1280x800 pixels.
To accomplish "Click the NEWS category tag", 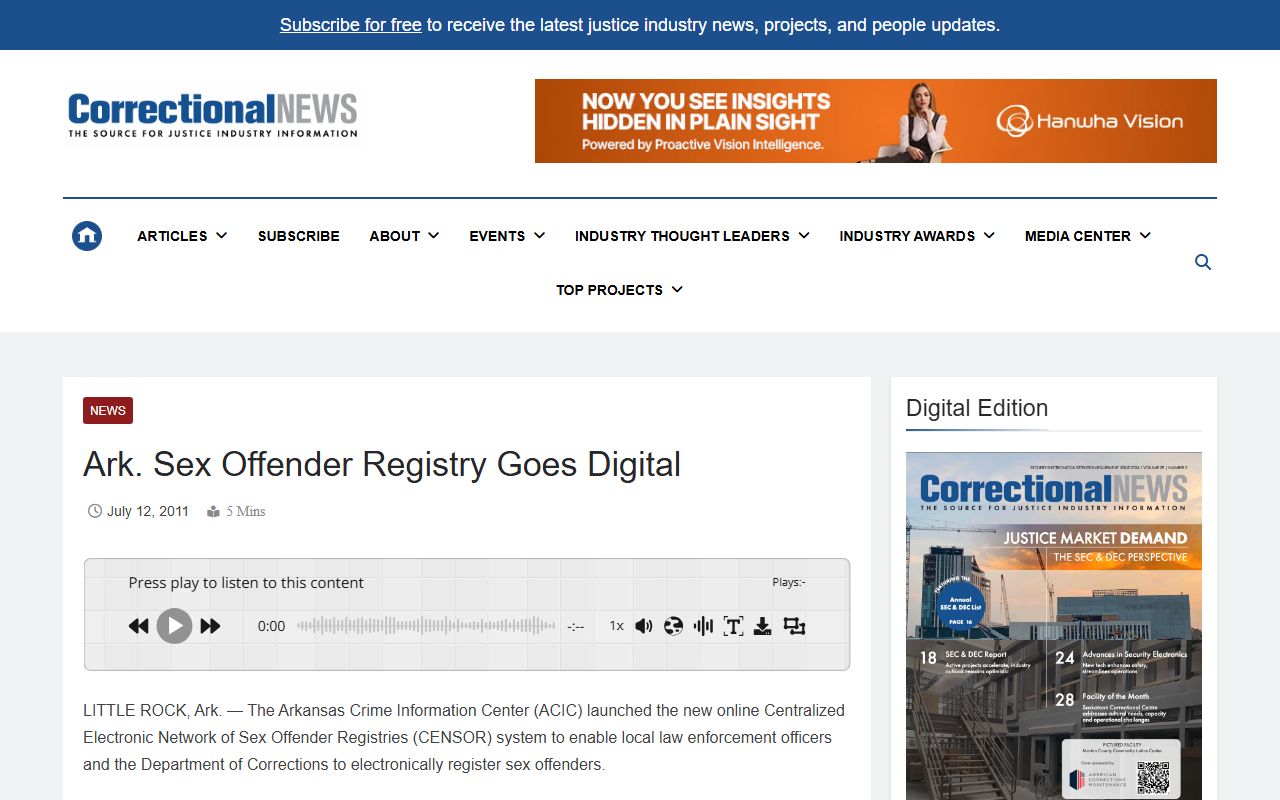I will 108,411.
